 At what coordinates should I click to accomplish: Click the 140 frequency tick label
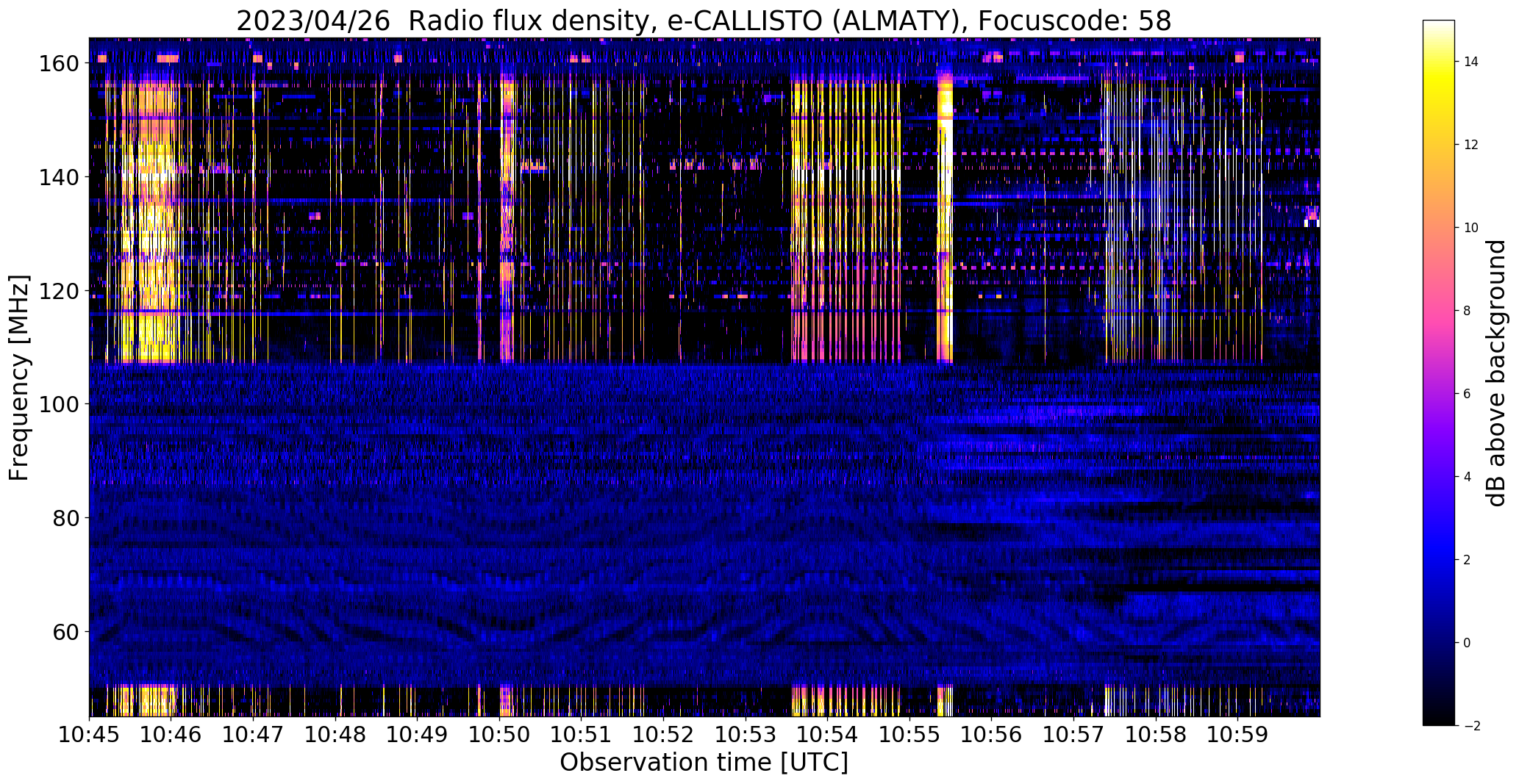[61, 177]
